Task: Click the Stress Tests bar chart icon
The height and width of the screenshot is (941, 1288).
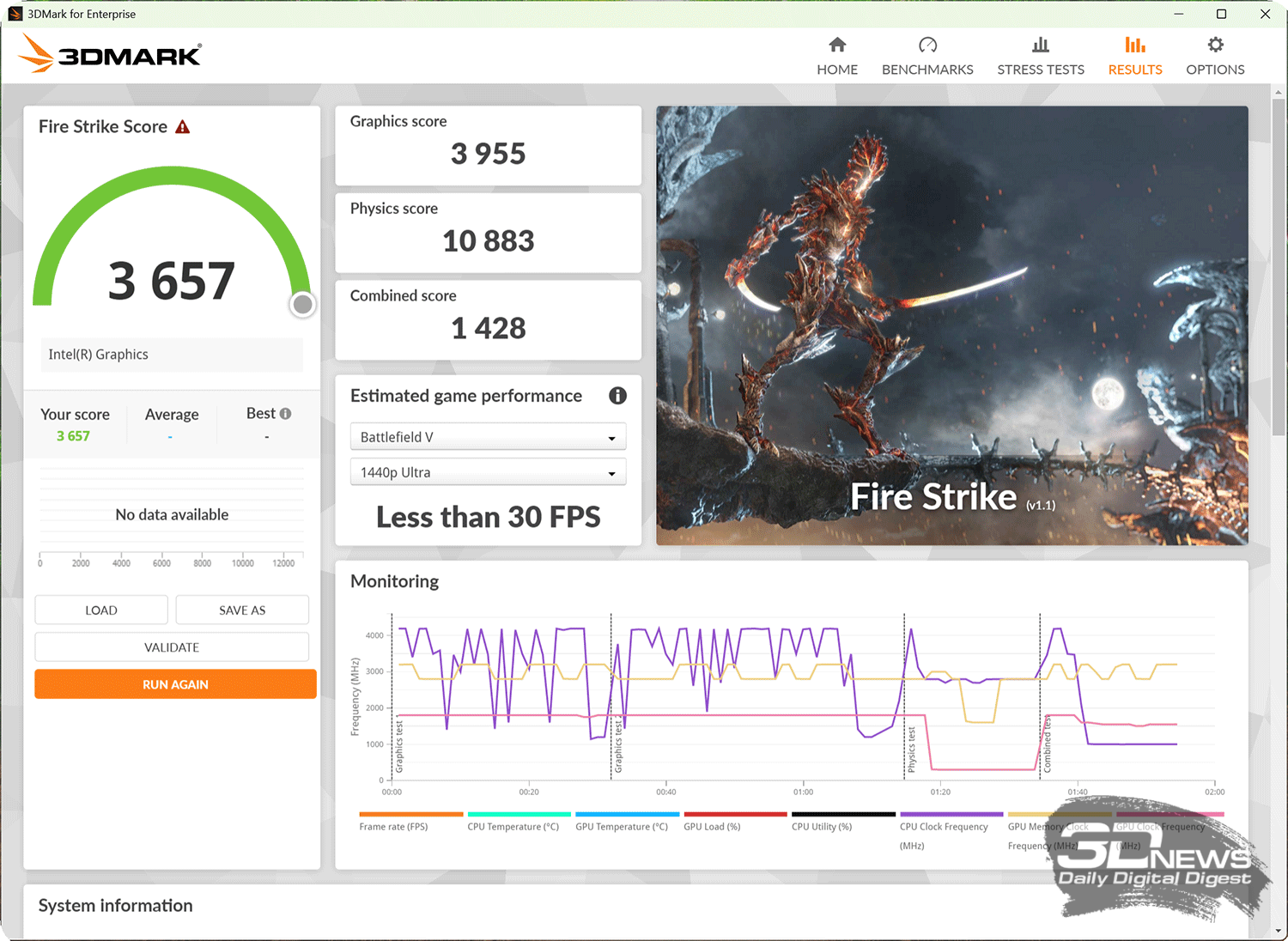Action: [1040, 46]
